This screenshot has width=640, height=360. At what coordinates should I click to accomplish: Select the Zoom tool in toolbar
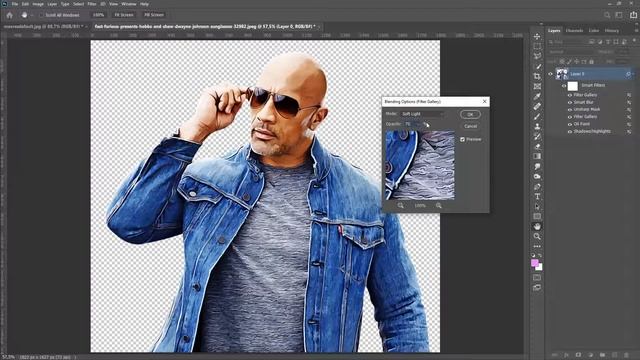pyautogui.click(x=537, y=236)
